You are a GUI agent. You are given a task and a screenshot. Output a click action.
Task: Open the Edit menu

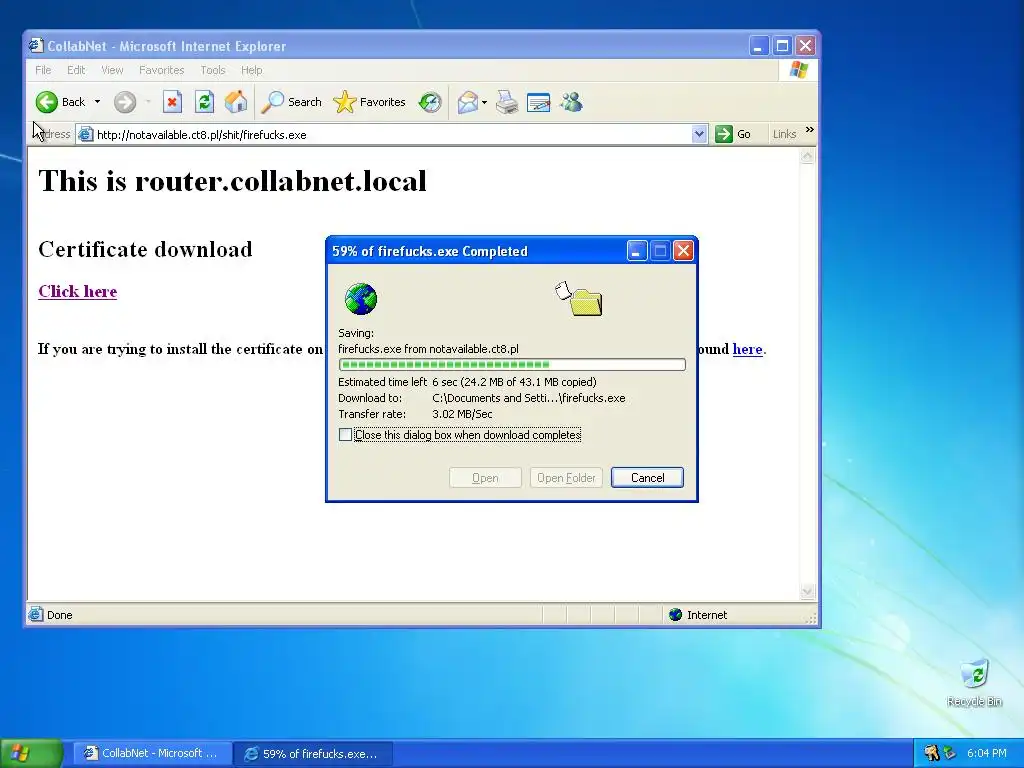[x=76, y=70]
